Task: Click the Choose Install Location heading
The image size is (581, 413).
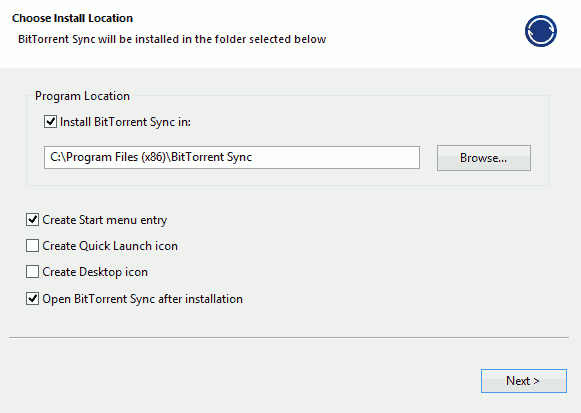Action: [x=72, y=18]
